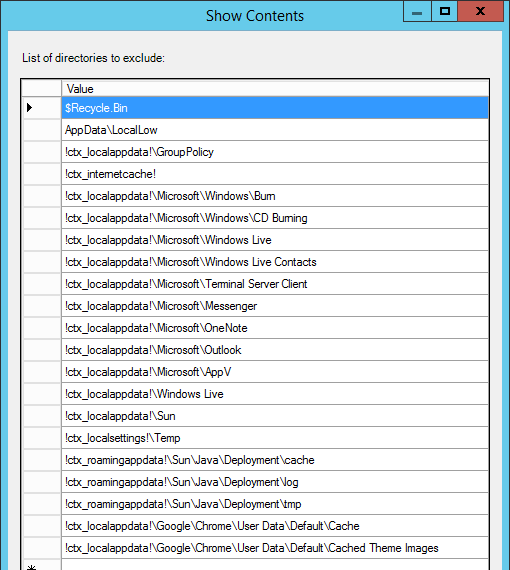Select the row ending in Microsoft\Windows Live
This screenshot has width=510, height=570.
(x=275, y=240)
